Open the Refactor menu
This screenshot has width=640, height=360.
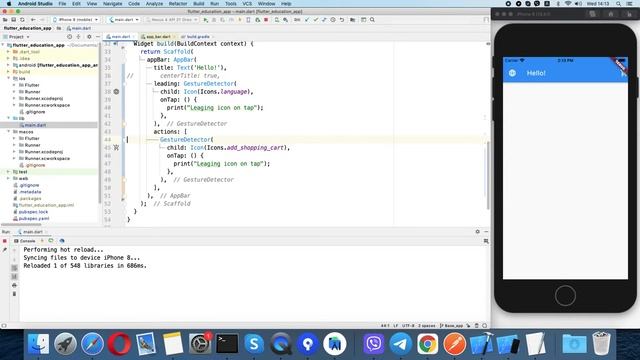pos(178,4)
